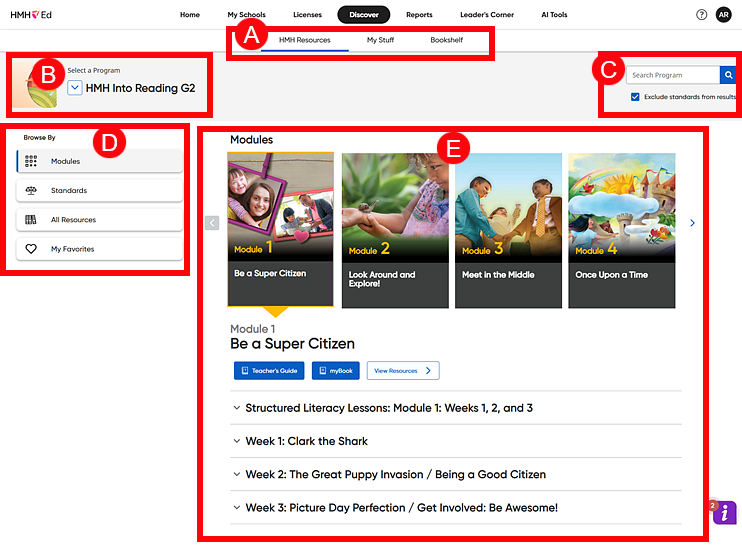
Task: Go to previous modules with left arrow
Action: pyautogui.click(x=212, y=223)
